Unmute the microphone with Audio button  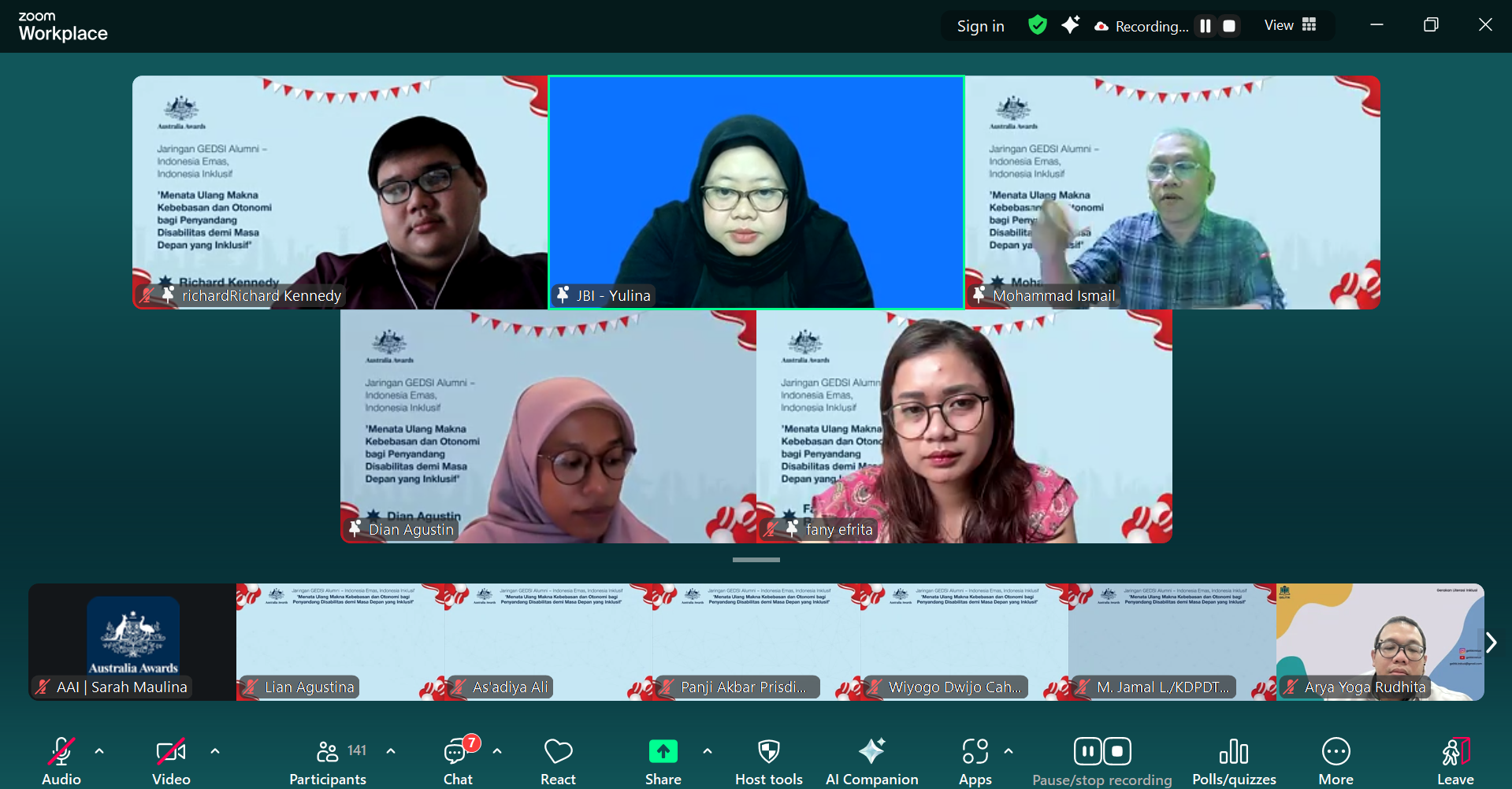[x=61, y=761]
